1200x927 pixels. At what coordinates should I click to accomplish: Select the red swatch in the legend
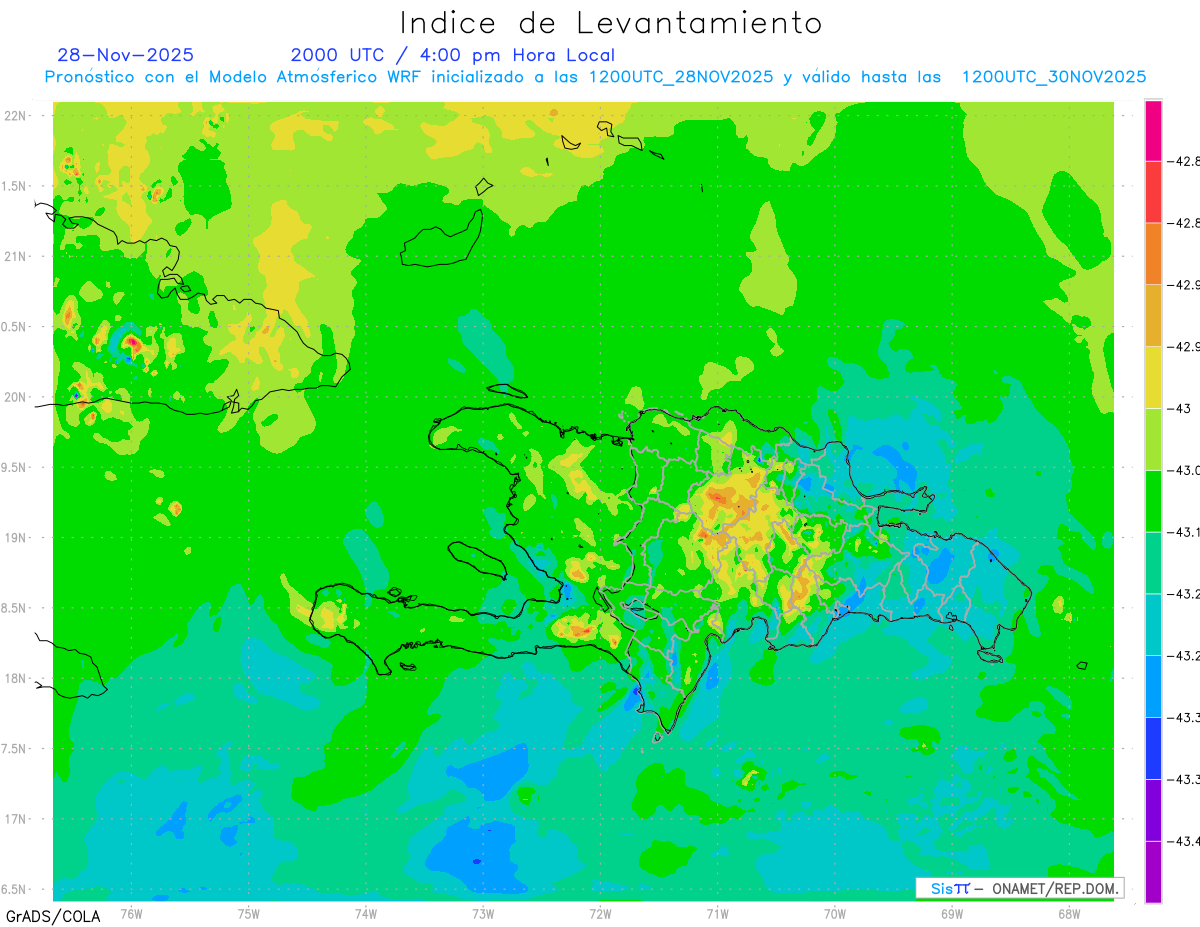[1153, 192]
